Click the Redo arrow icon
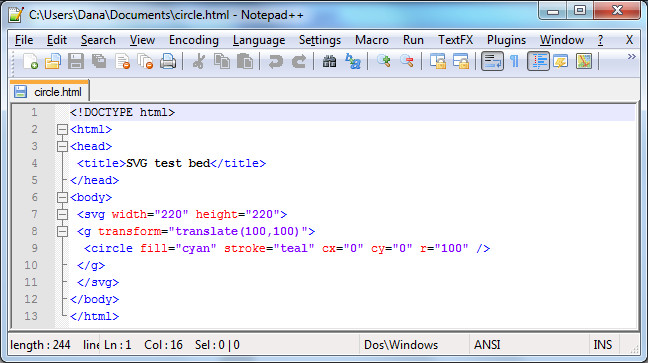This screenshot has width=648, height=363. click(x=299, y=62)
